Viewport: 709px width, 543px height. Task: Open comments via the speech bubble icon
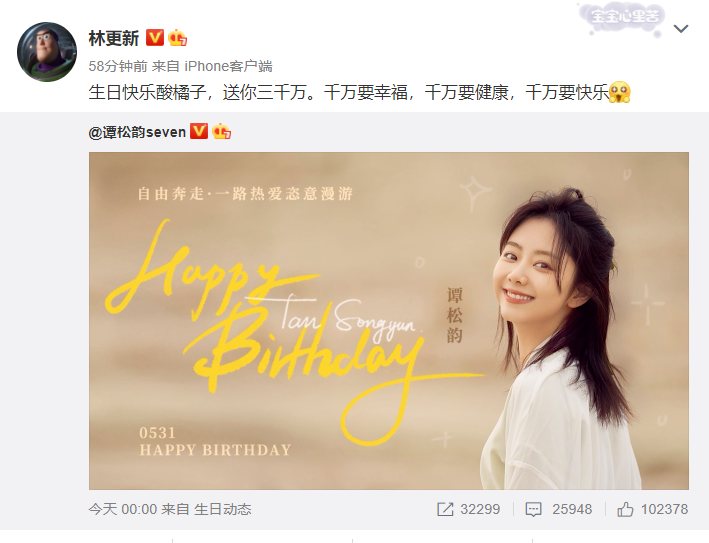533,510
